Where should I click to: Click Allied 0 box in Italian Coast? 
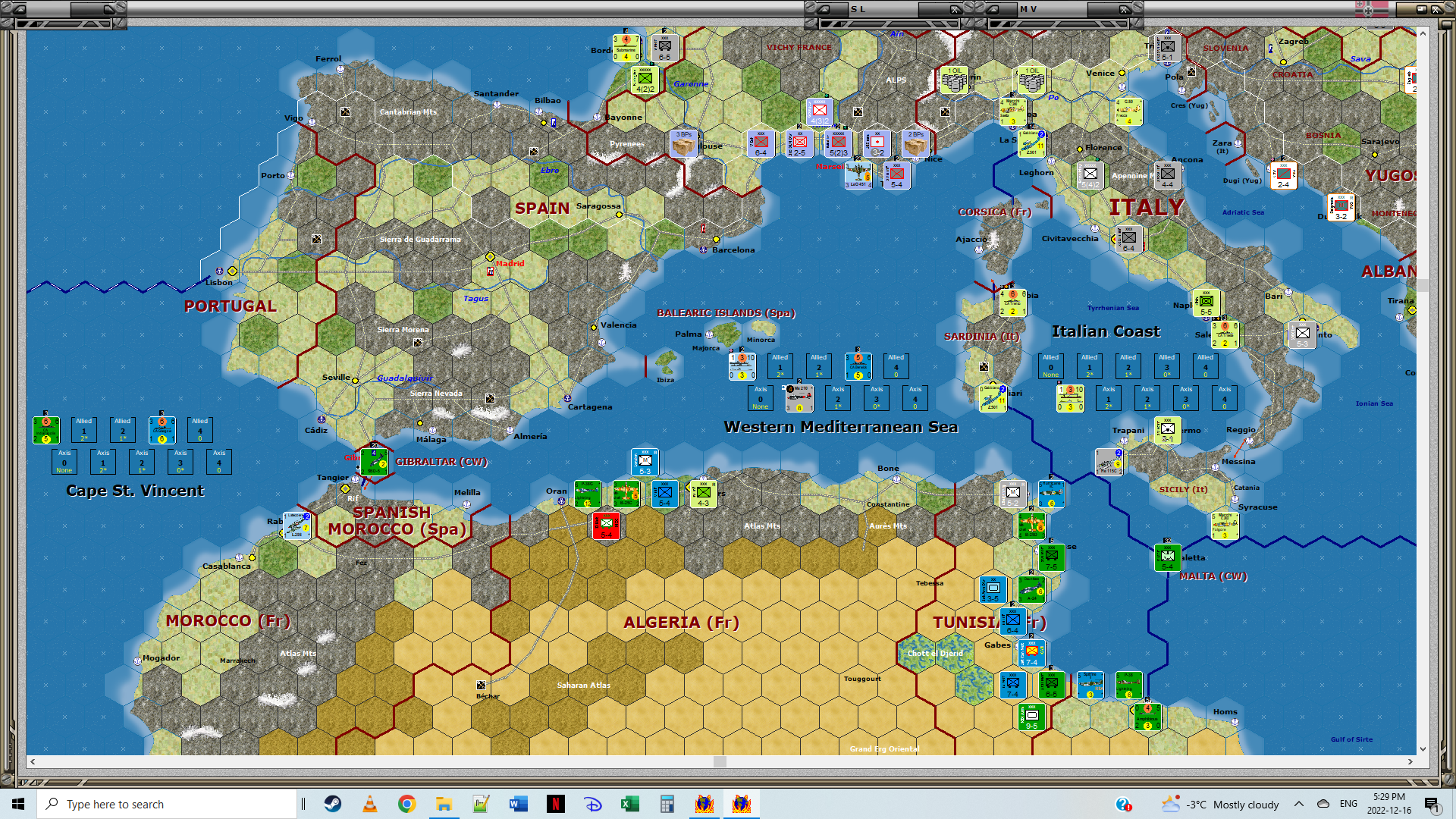coord(1051,366)
